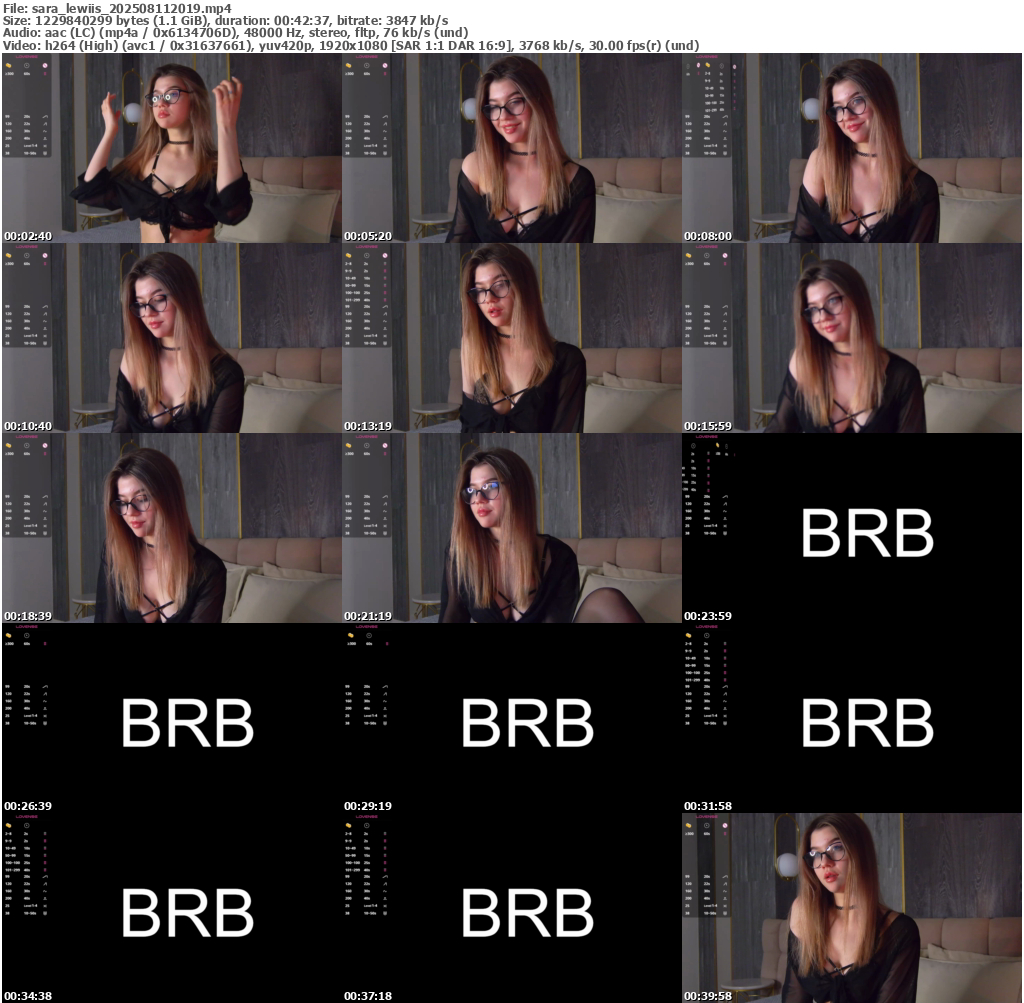Open the thumbnail stamped 00:10:40
1024x1003 pixels.
coord(172,338)
